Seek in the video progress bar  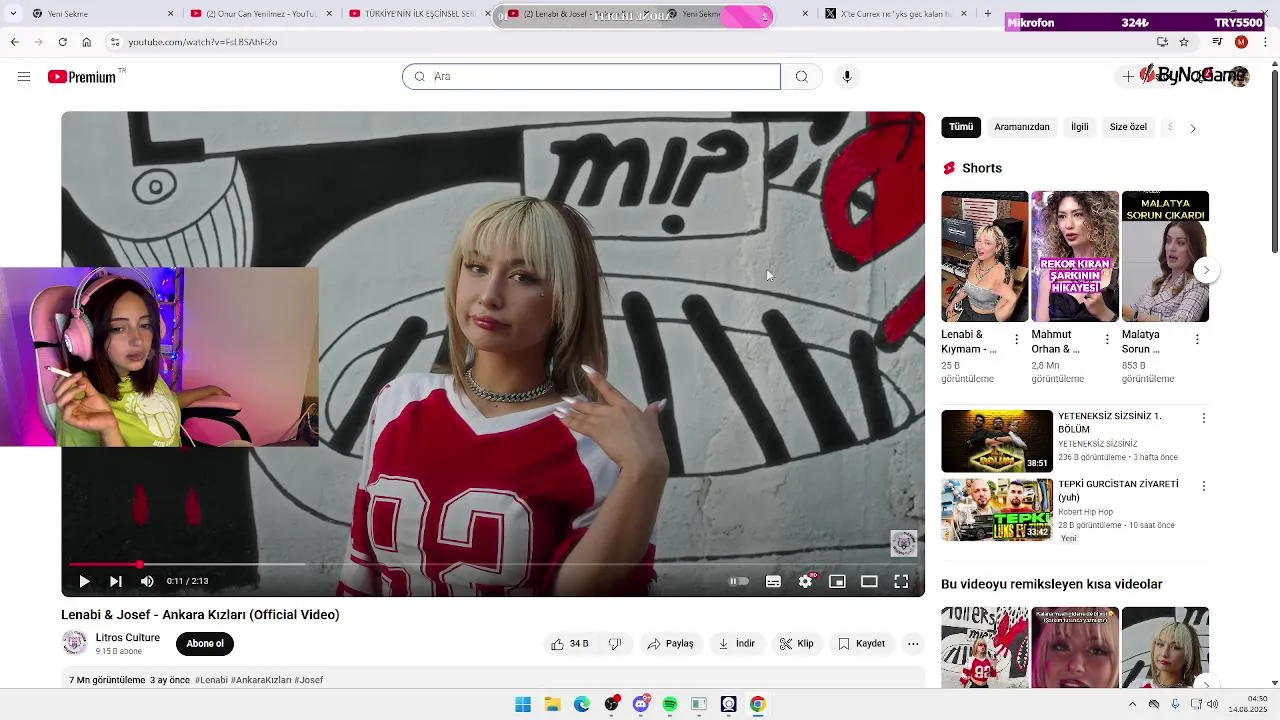coord(493,565)
